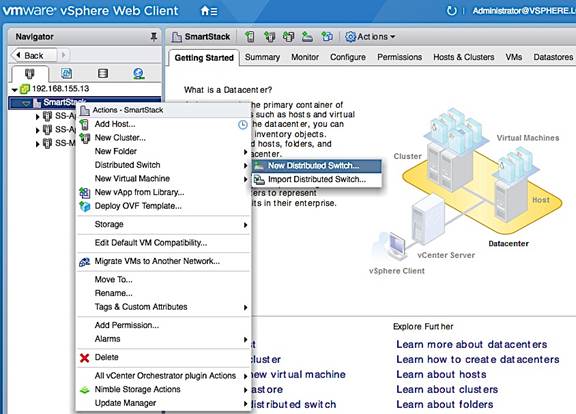Click the New Cluster toolbar icon
The image size is (576, 414).
pos(270,37)
